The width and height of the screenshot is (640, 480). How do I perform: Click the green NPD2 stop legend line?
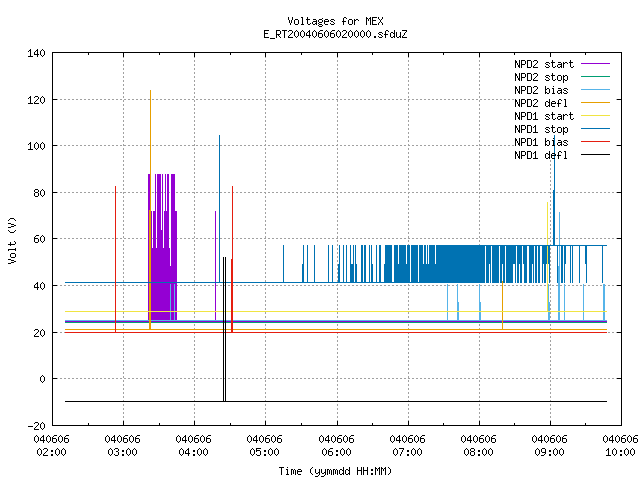coord(595,76)
